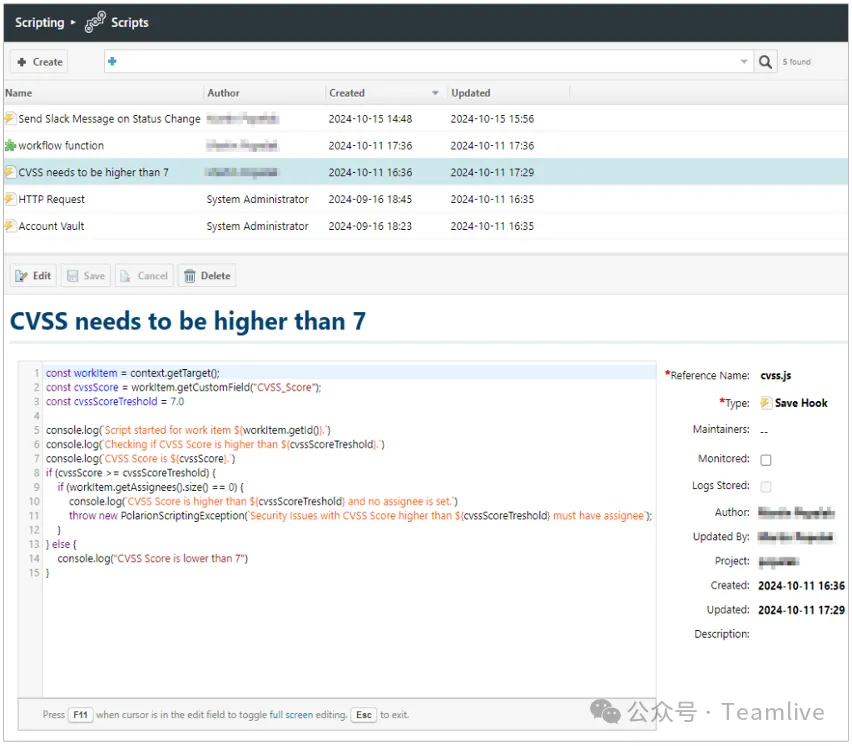The image size is (852, 746).
Task: Click the '5 found' result count
Action: (796, 62)
